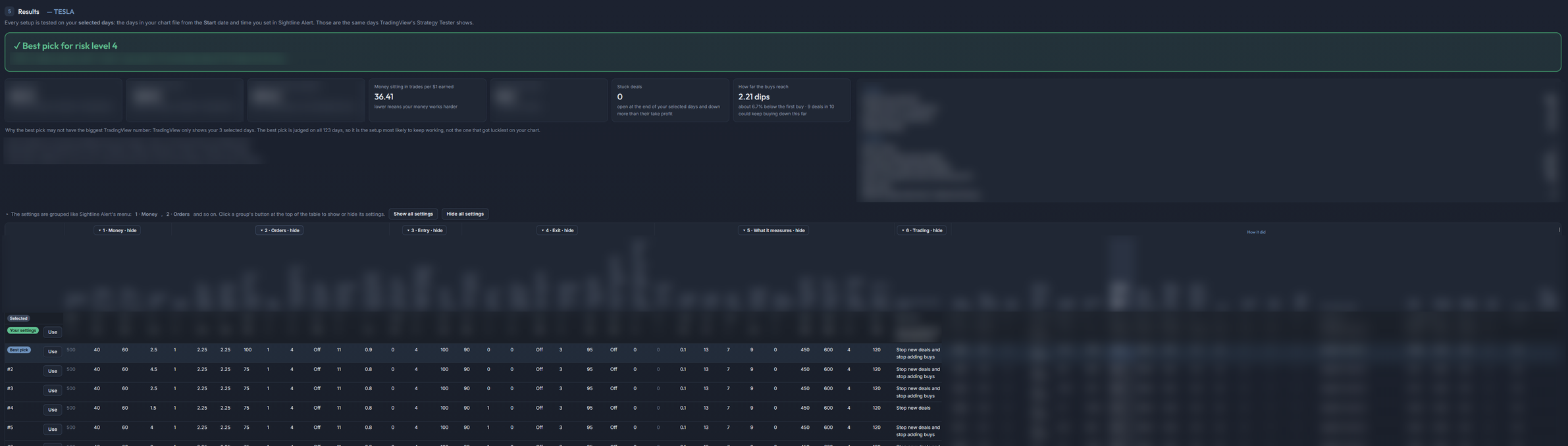Click the Money sitting in trades per $1 earned label
This screenshot has height=446, width=1568.
[413, 87]
